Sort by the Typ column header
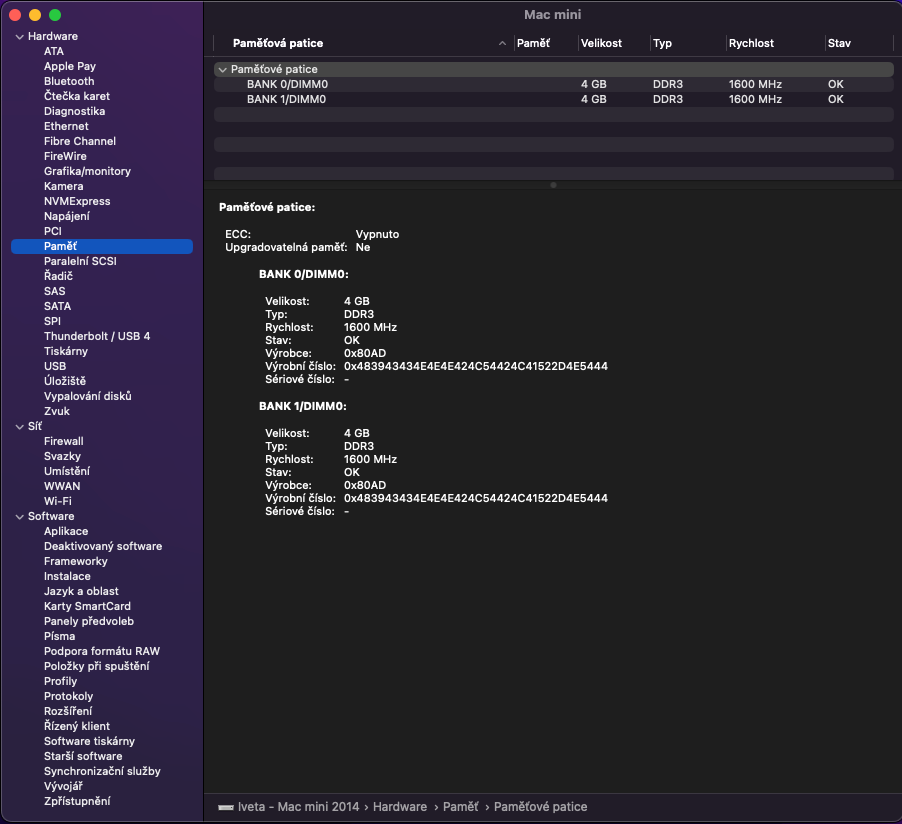 (x=662, y=43)
